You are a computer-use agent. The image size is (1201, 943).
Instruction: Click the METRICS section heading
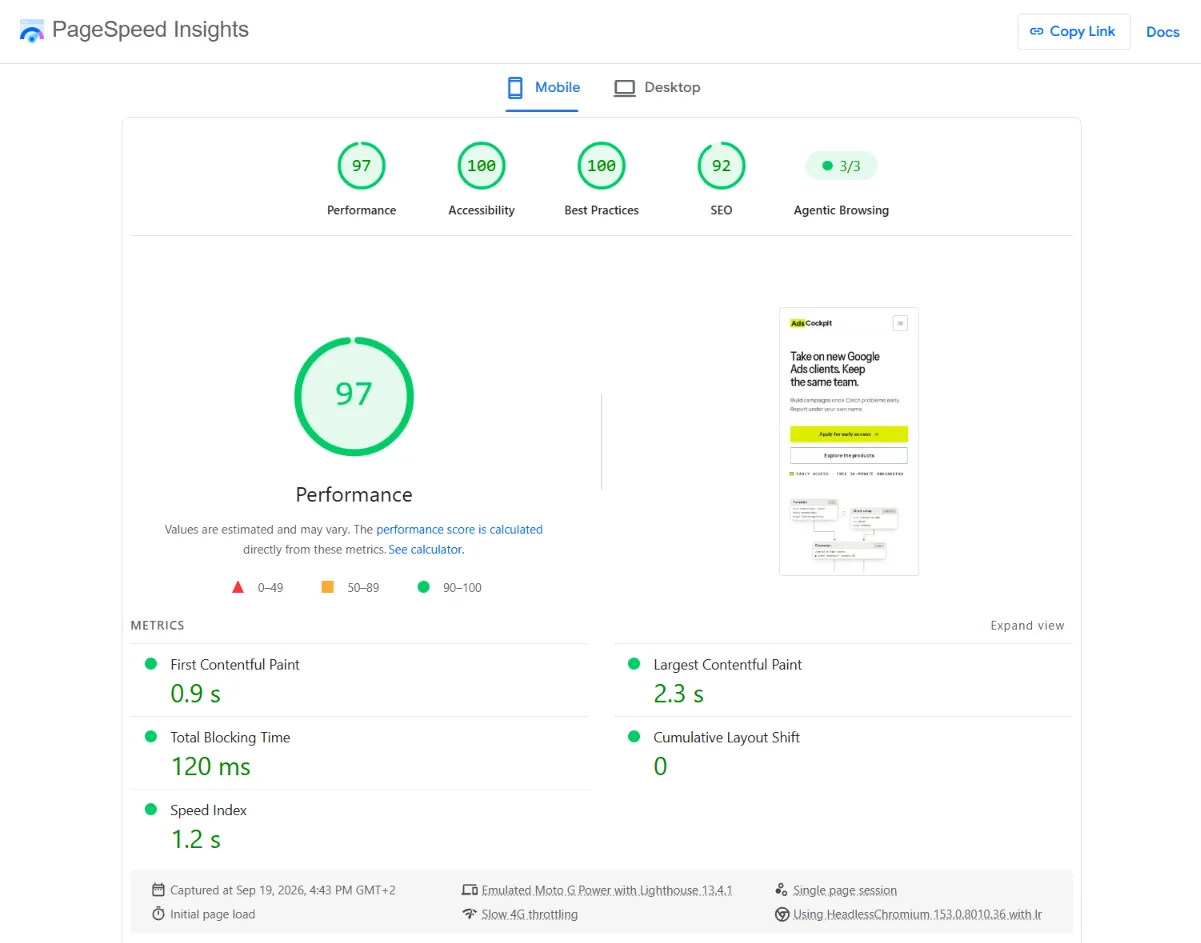tap(157, 626)
